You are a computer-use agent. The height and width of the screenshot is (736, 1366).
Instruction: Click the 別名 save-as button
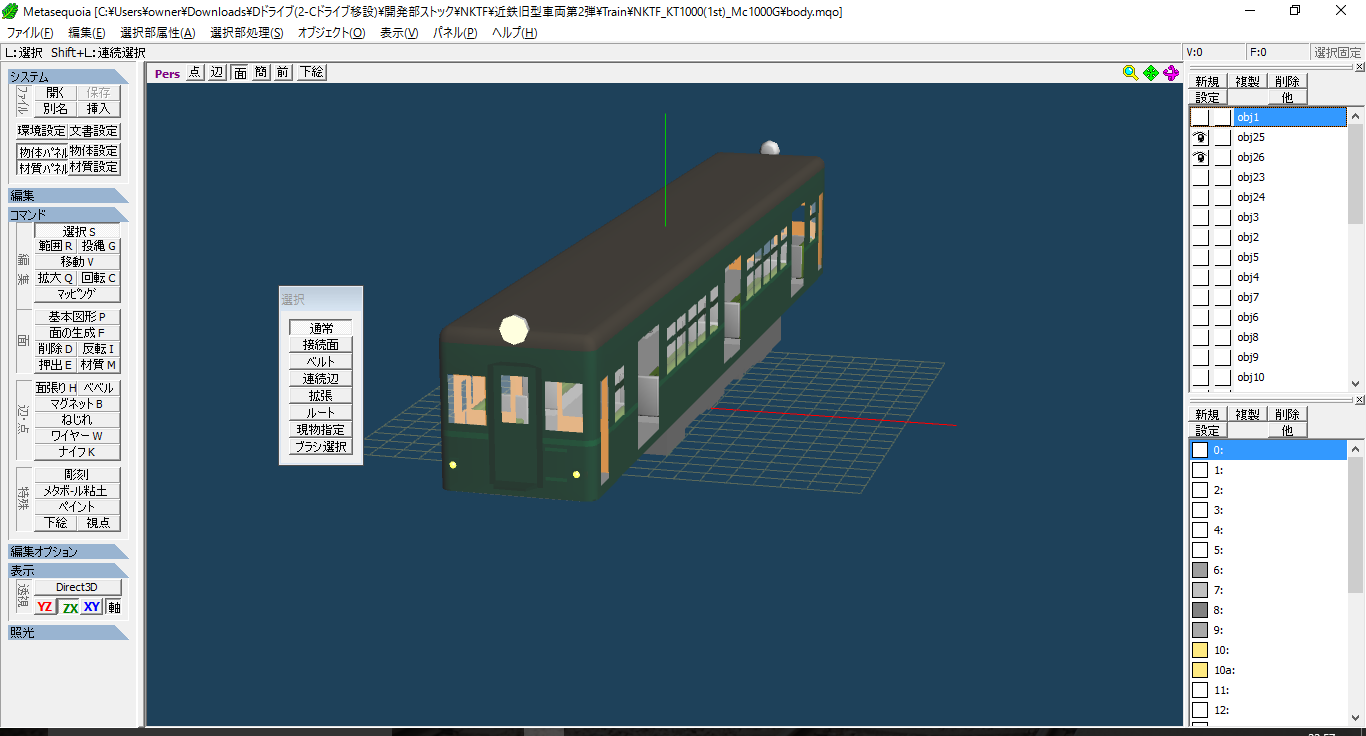[55, 108]
